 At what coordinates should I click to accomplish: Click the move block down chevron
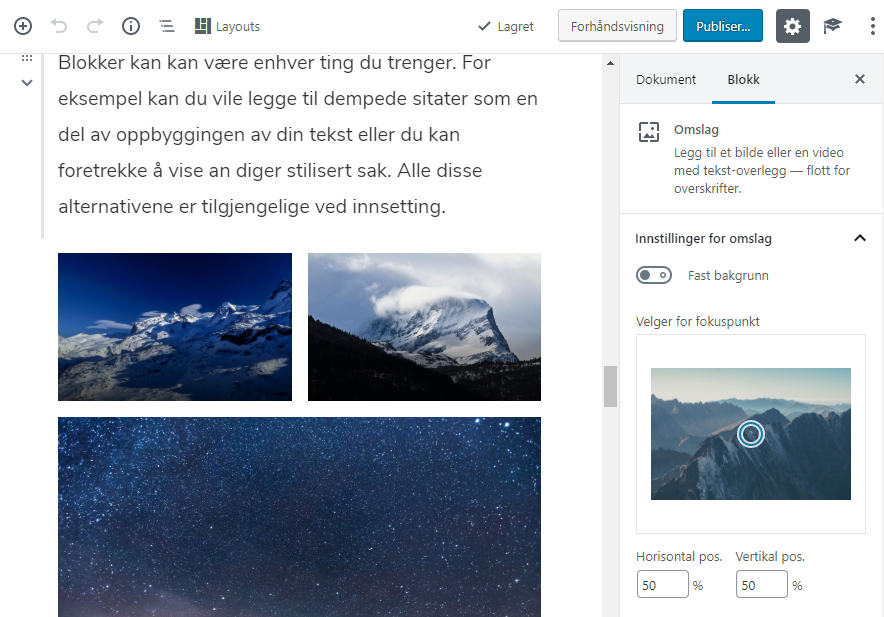(x=27, y=82)
